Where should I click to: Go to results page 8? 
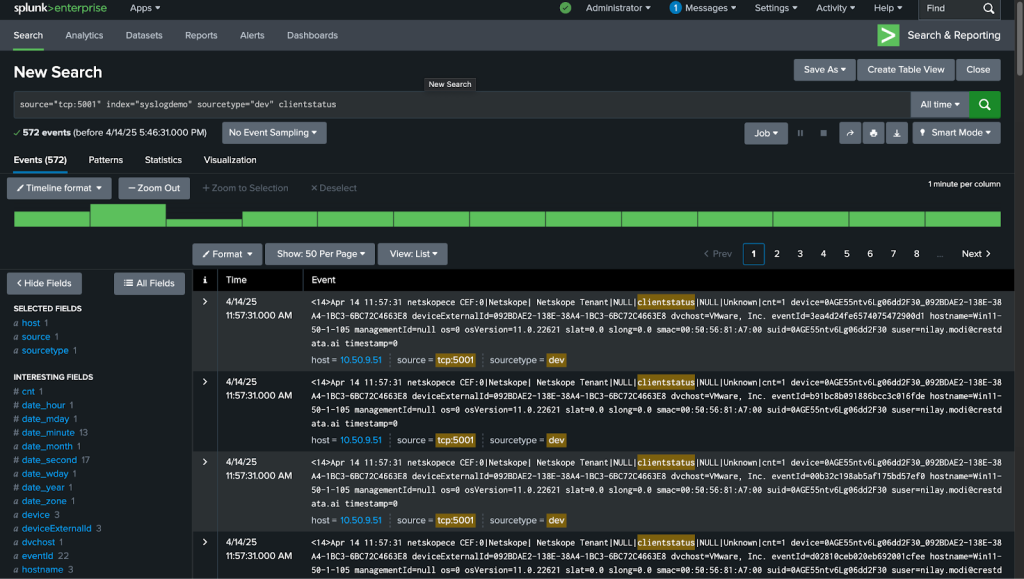[x=916, y=254]
